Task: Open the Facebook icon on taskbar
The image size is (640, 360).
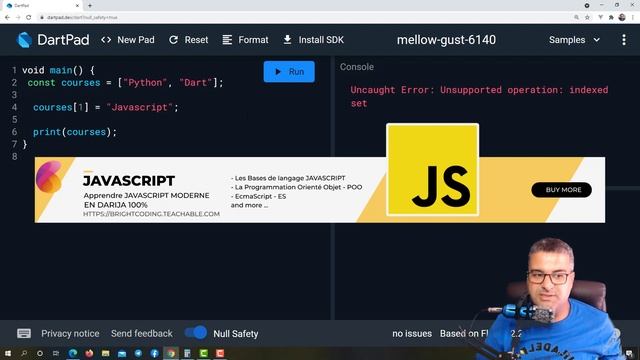Action: tap(155, 353)
